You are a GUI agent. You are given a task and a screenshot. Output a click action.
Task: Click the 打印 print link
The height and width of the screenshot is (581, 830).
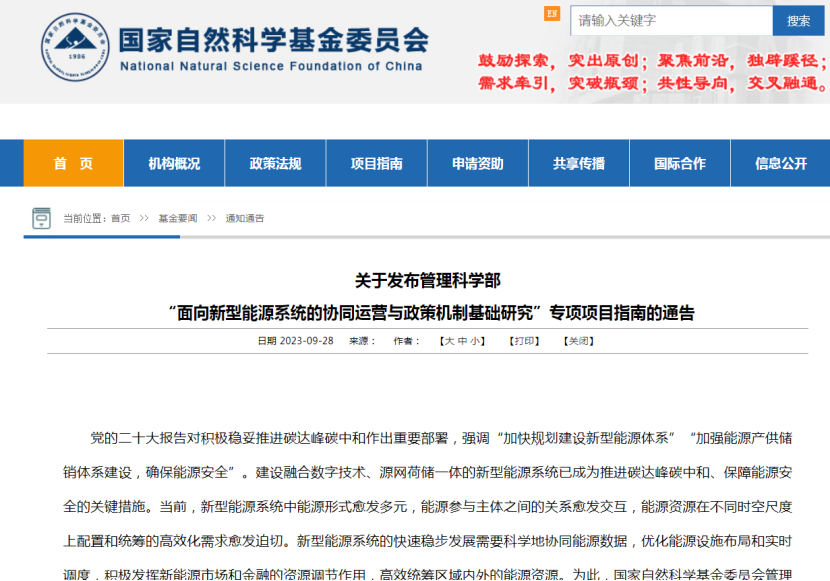[x=525, y=341]
